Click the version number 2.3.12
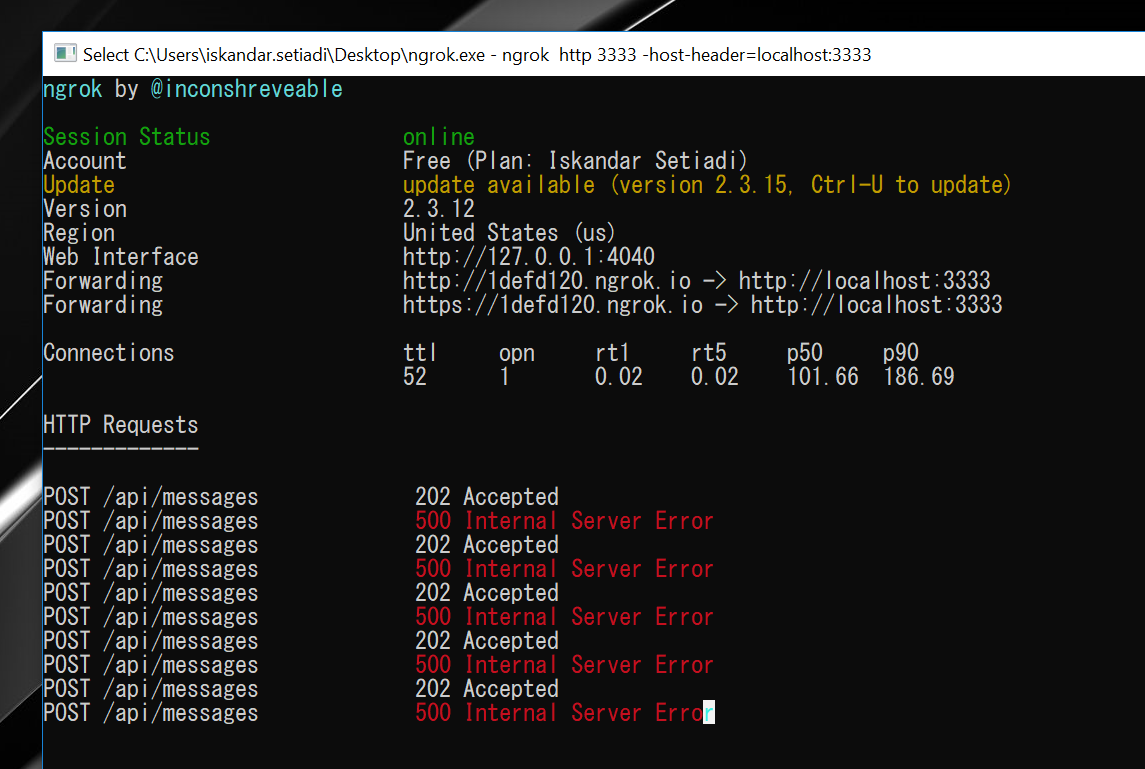Viewport: 1145px width, 769px height. pos(439,209)
